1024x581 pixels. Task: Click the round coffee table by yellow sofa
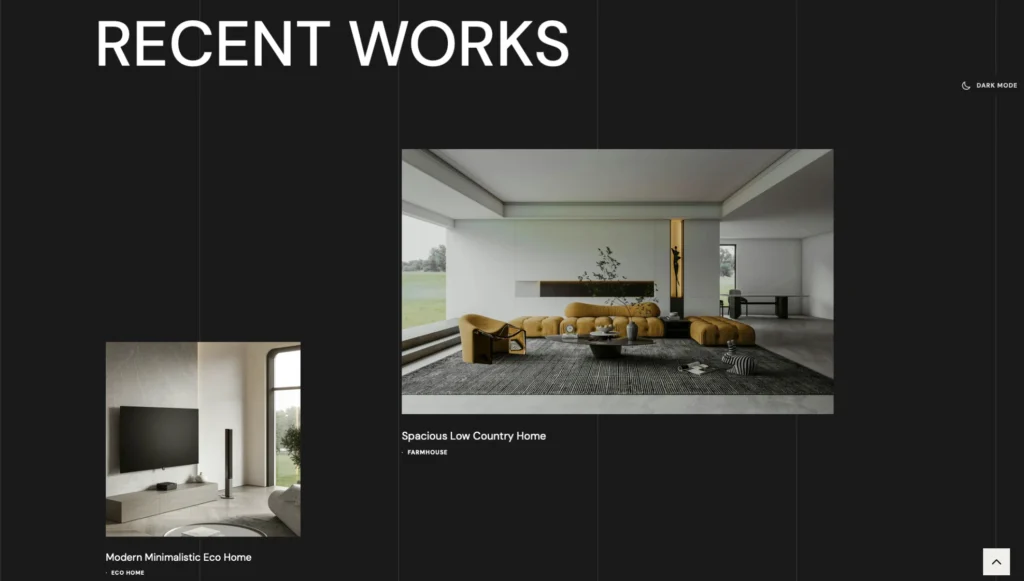click(x=605, y=346)
